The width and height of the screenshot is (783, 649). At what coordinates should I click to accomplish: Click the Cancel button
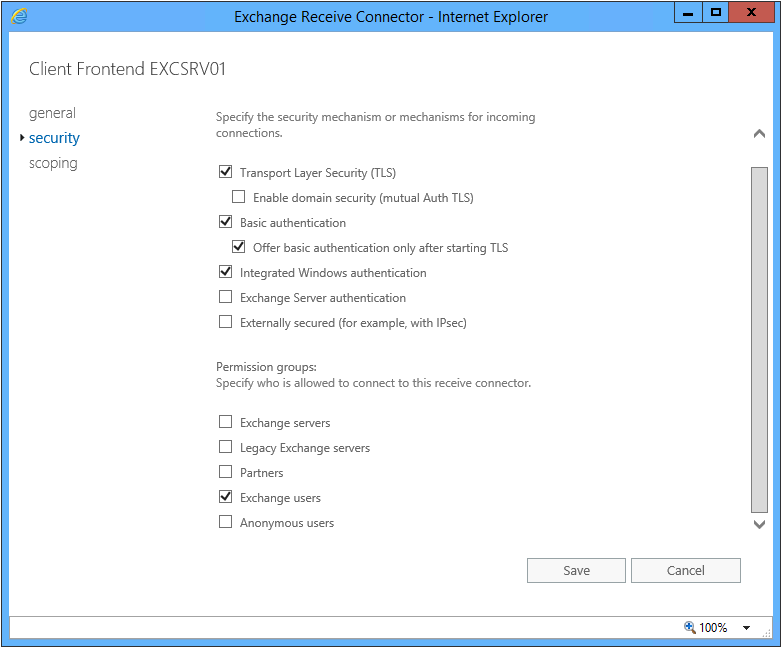(x=686, y=570)
